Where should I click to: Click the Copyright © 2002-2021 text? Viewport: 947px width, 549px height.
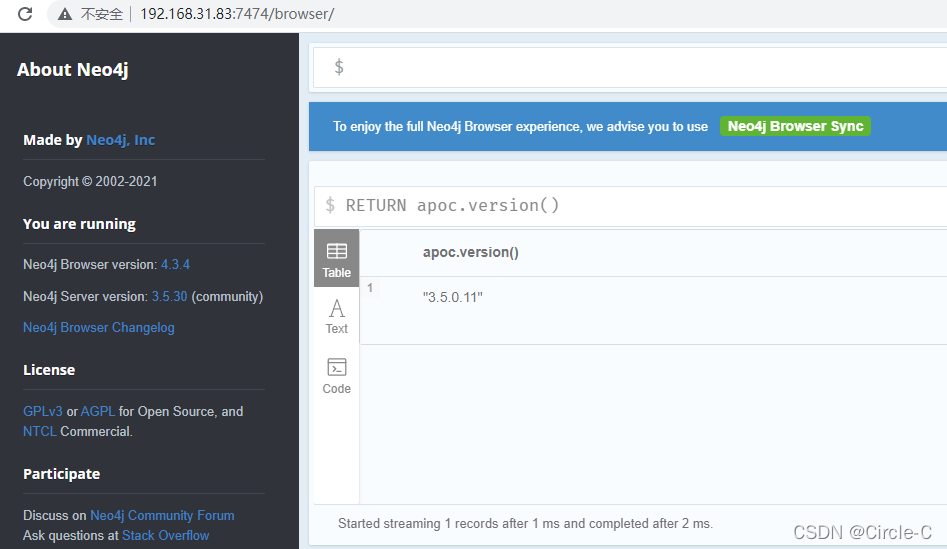point(90,182)
